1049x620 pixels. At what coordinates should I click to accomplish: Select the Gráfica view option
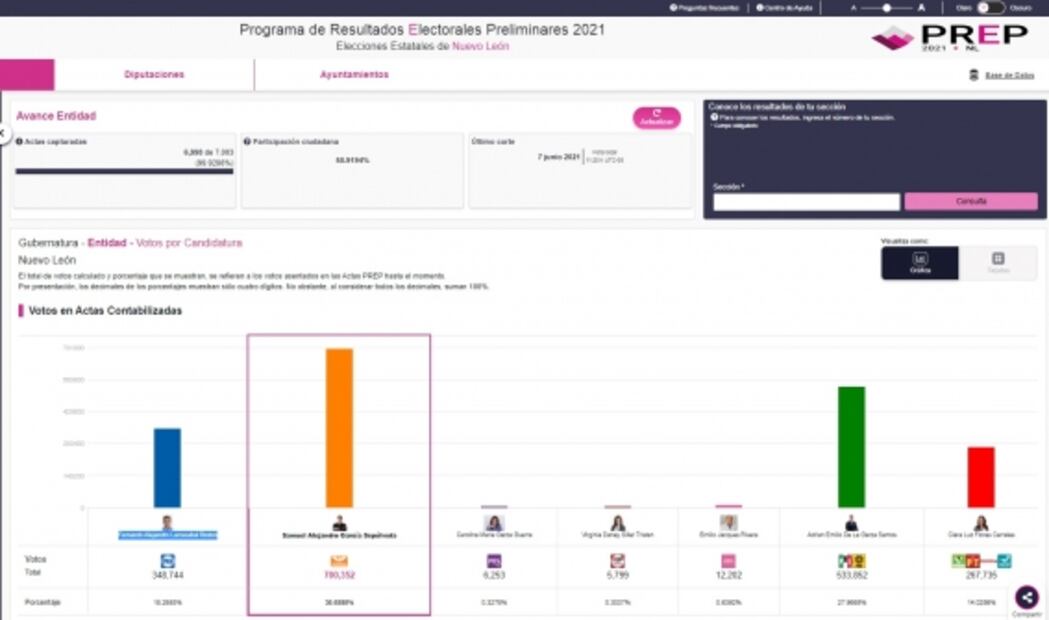pos(919,263)
